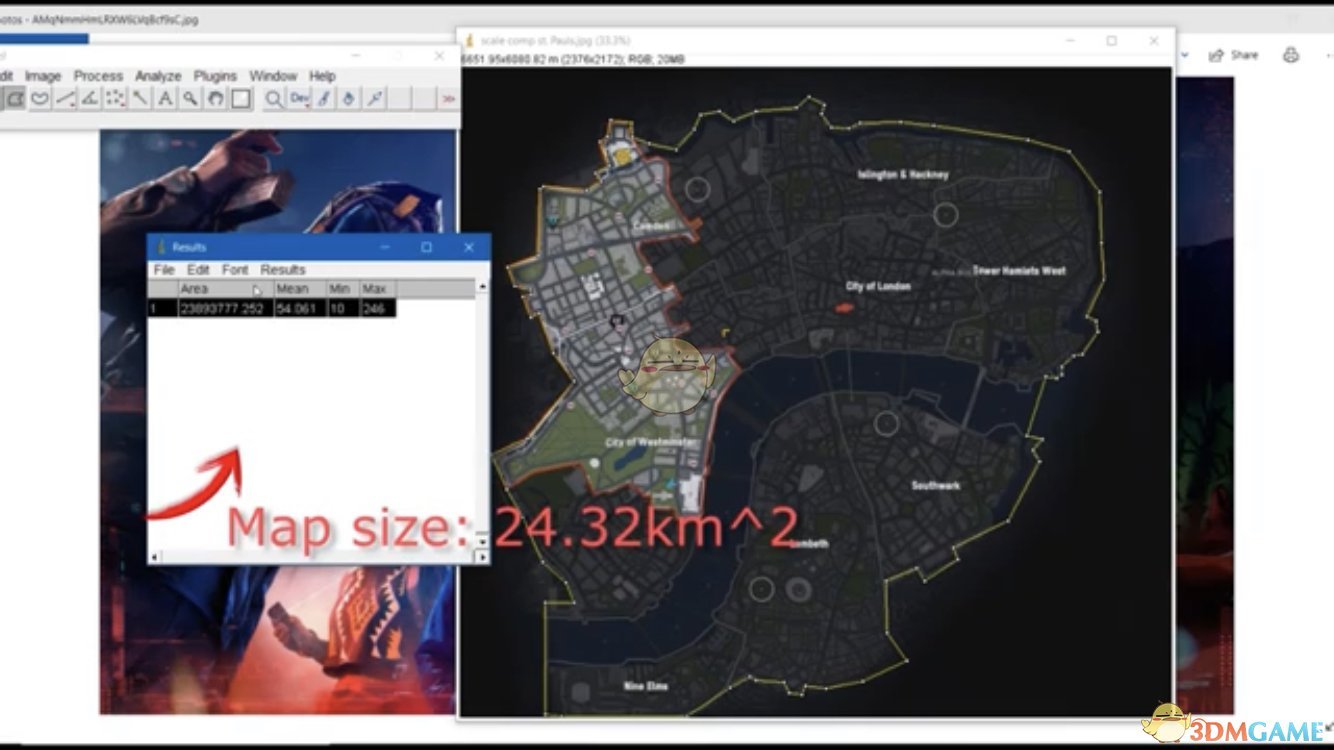The image size is (1334, 750).
Task: Click the Max column header
Action: pyautogui.click(x=377, y=289)
